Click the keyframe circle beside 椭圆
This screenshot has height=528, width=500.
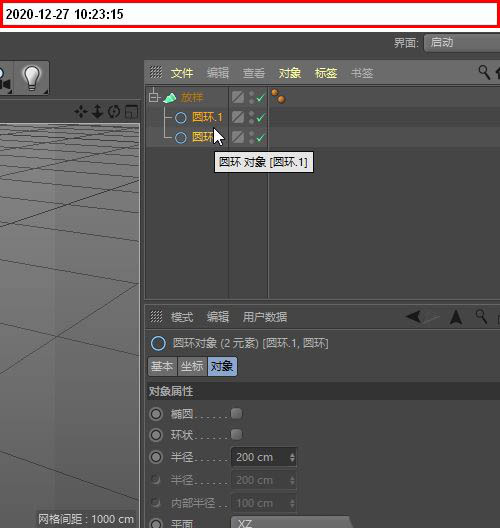coord(156,414)
